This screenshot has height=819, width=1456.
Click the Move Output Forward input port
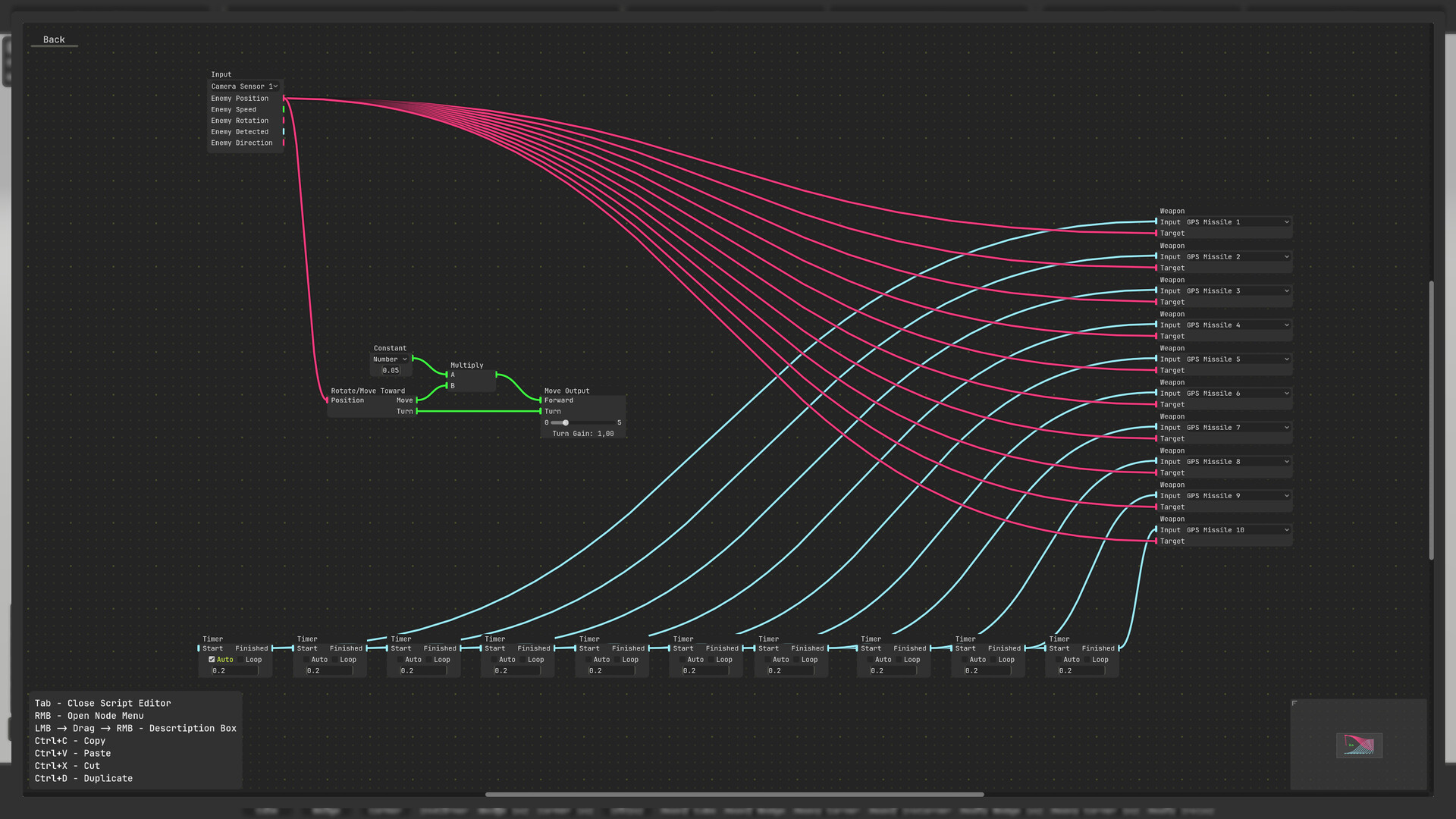coord(541,400)
